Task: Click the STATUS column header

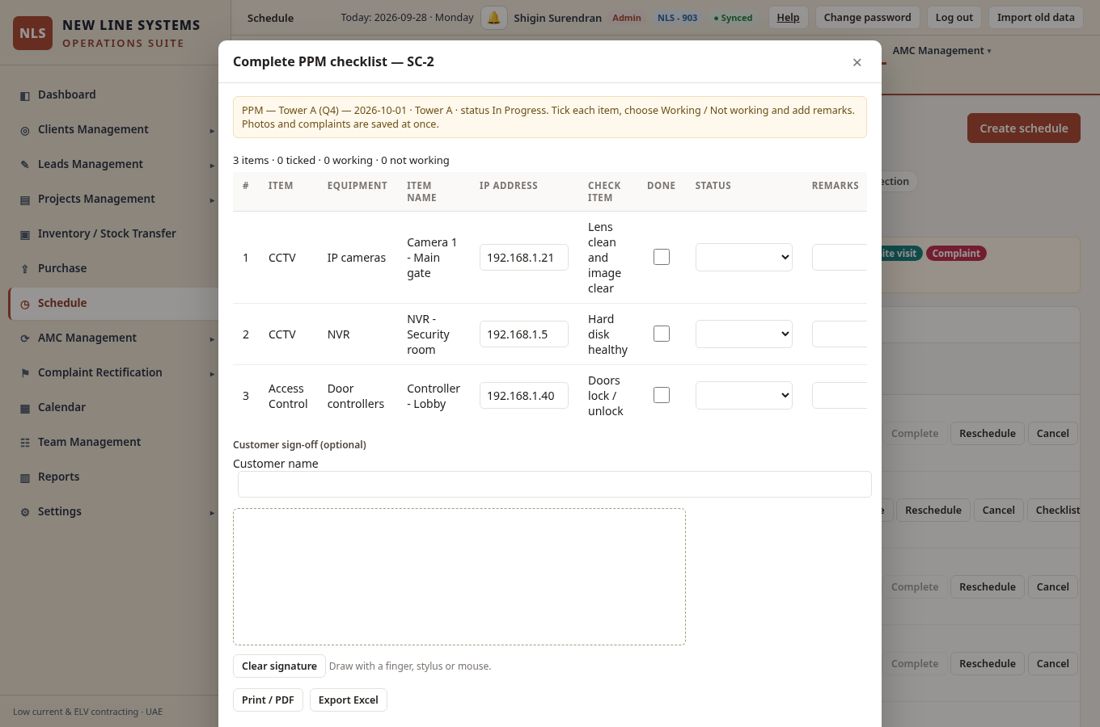Action: pyautogui.click(x=713, y=185)
